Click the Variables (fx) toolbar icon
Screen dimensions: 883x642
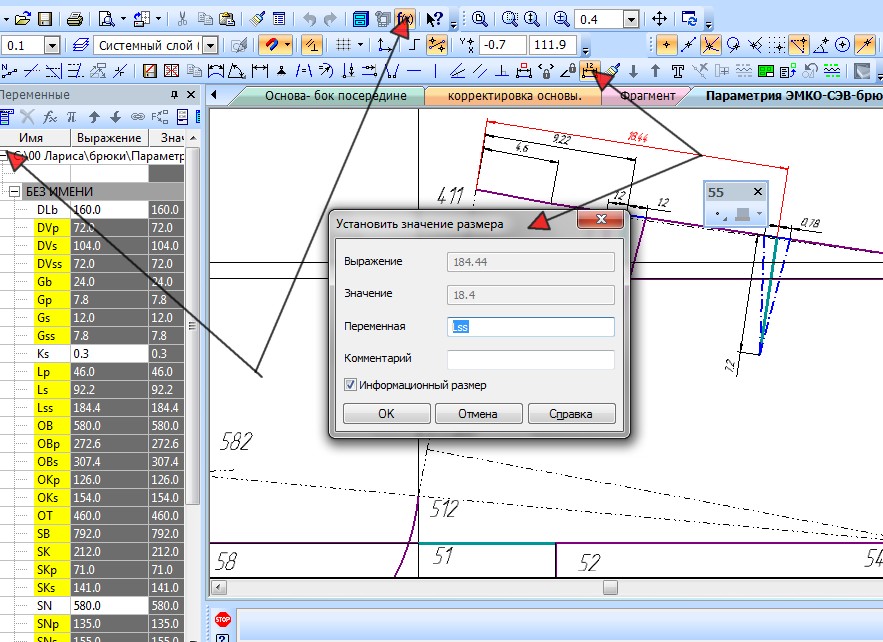point(405,19)
